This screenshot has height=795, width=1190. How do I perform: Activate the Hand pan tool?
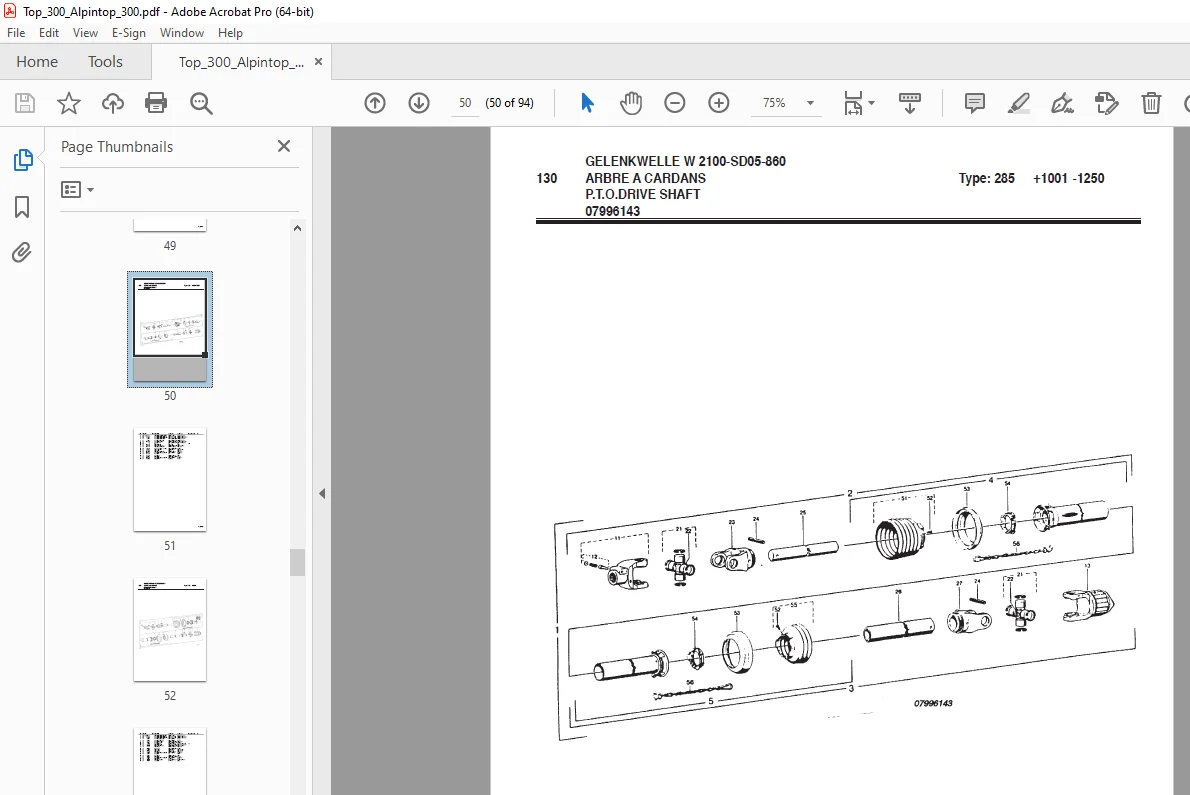pos(631,103)
